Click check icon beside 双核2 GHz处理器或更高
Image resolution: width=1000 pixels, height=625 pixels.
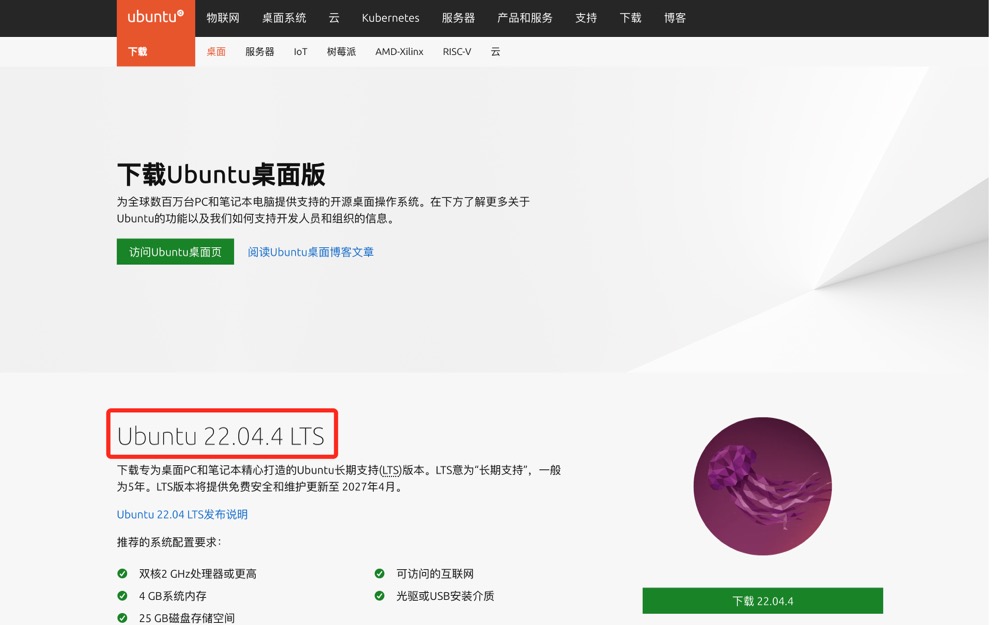pyautogui.click(x=122, y=573)
